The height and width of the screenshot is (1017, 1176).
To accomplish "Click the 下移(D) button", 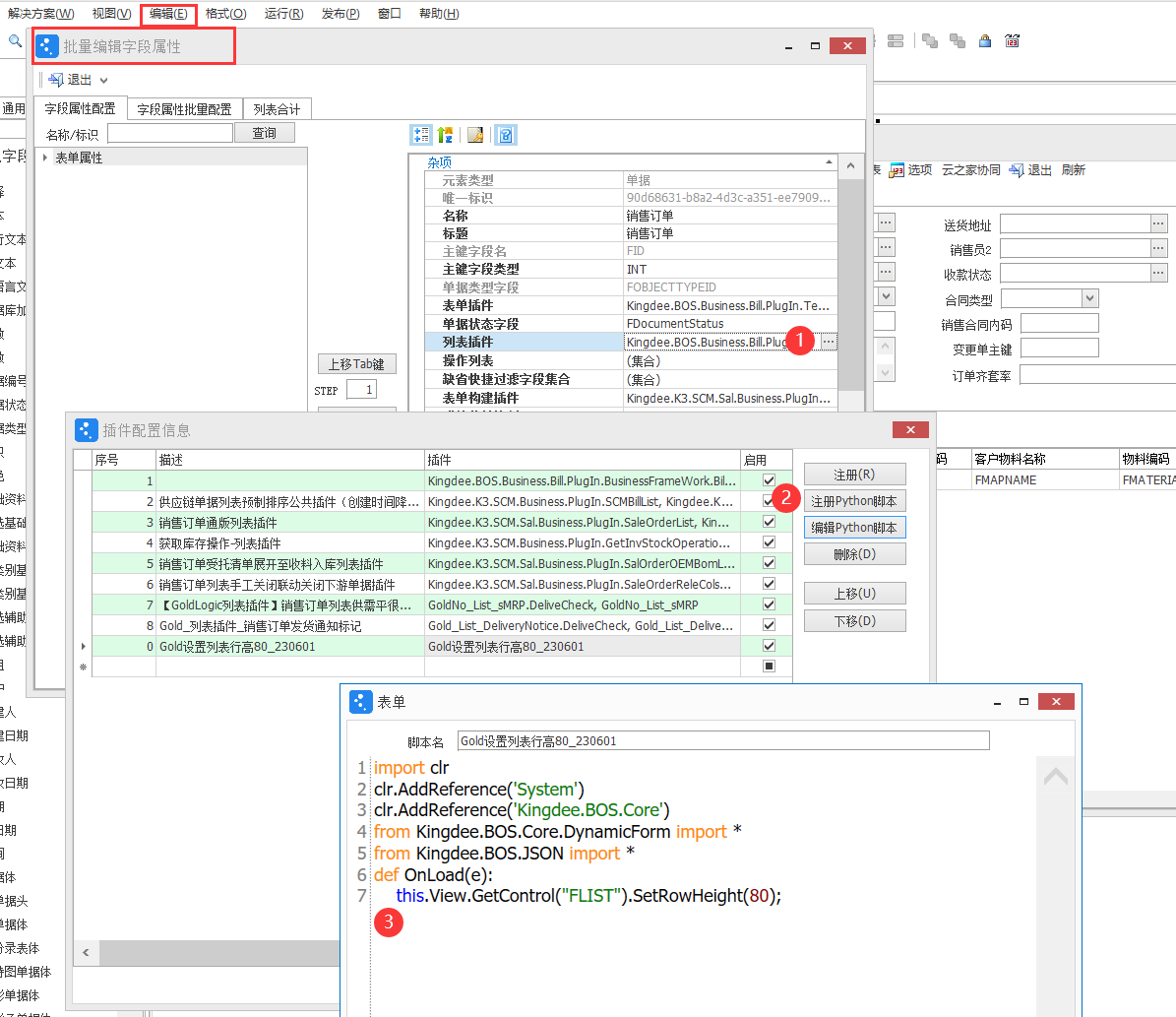I will [x=854, y=620].
